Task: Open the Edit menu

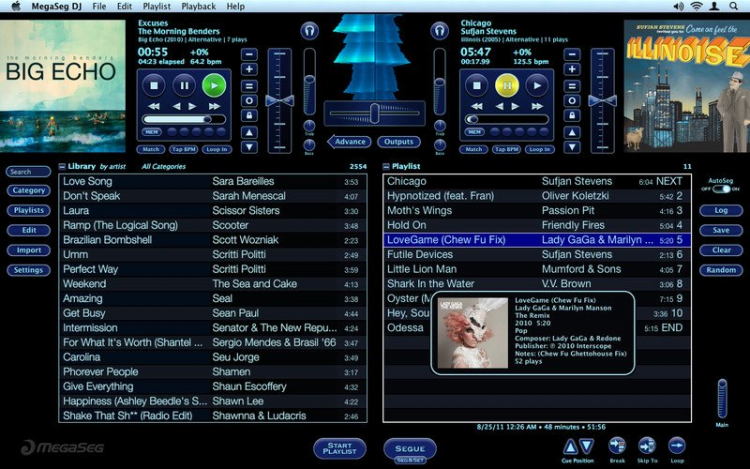Action: tap(124, 6)
